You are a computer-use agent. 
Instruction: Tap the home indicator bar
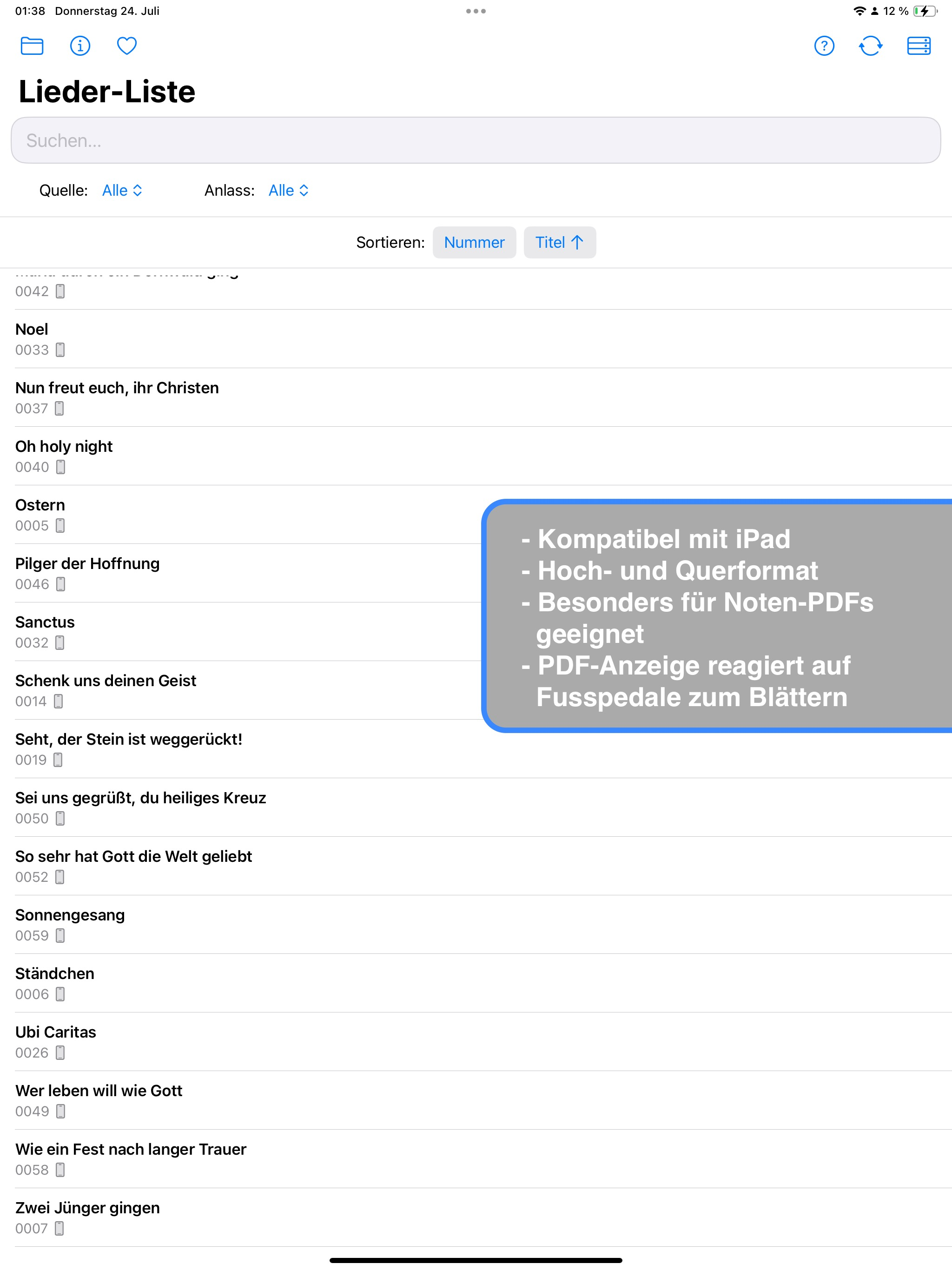click(x=476, y=1260)
